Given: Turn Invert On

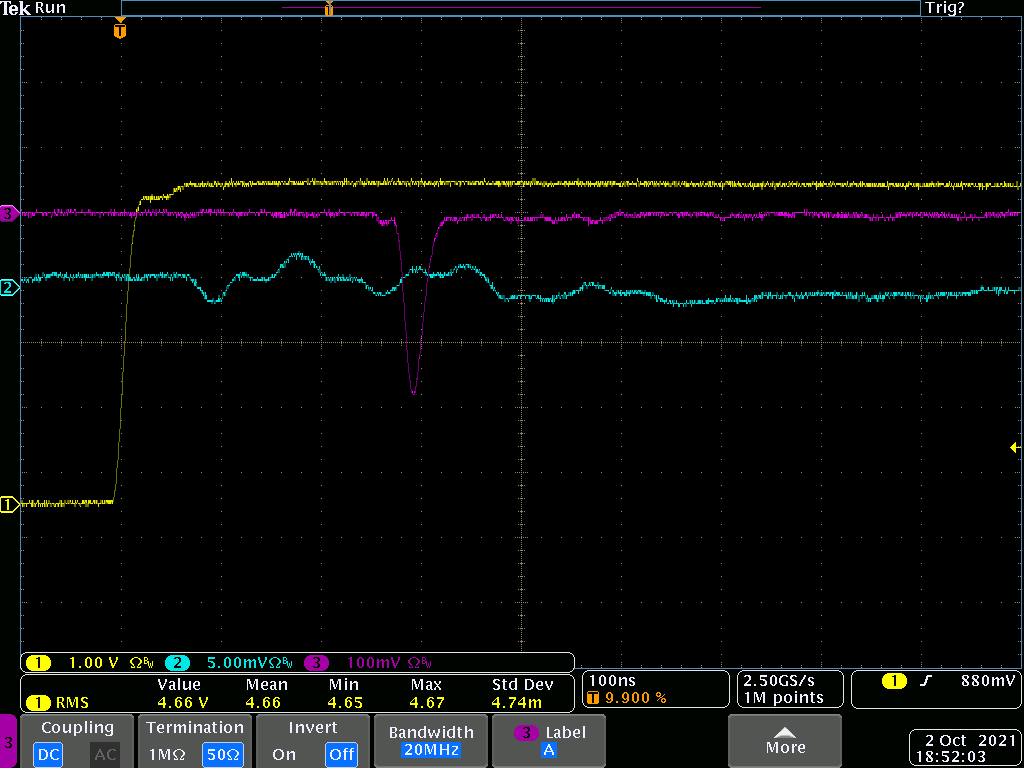Looking at the screenshot, I should tap(284, 755).
